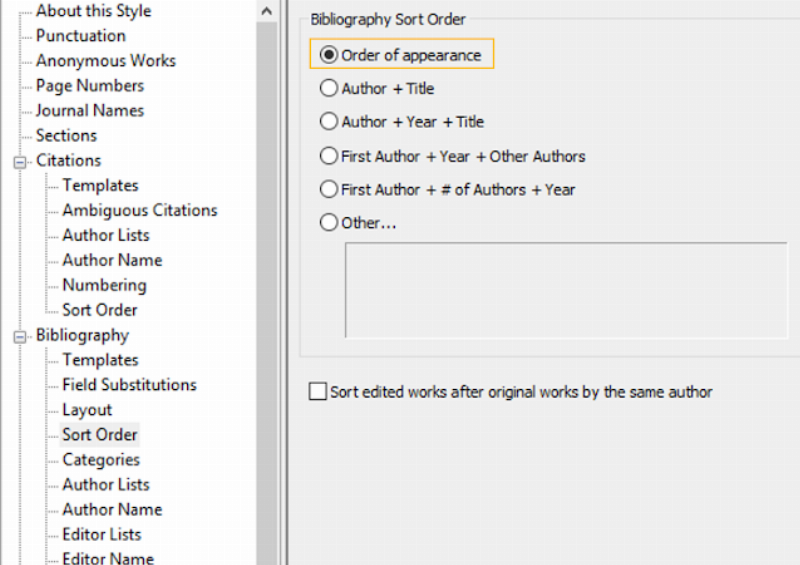This screenshot has width=800, height=565.
Task: Open the Sections settings
Action: tap(66, 136)
